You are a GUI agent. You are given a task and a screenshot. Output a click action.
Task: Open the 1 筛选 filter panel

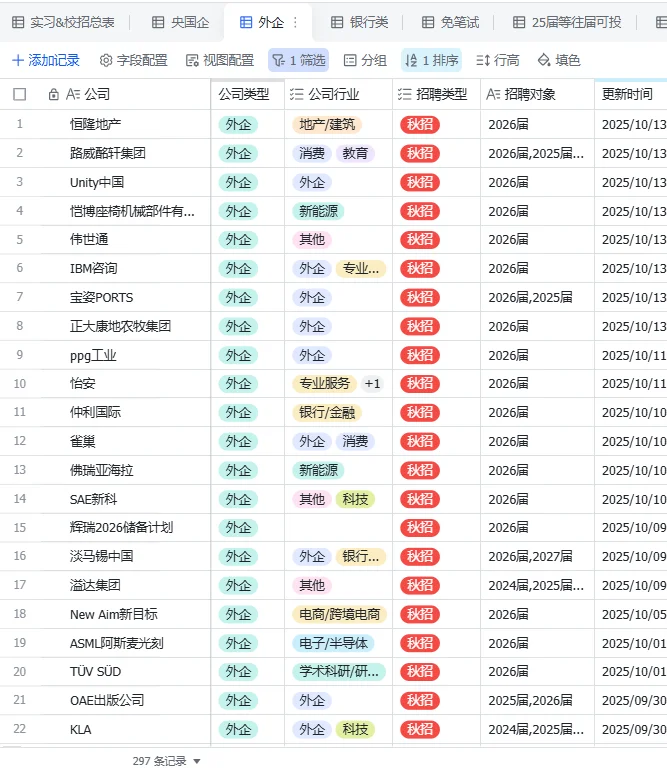pos(298,60)
